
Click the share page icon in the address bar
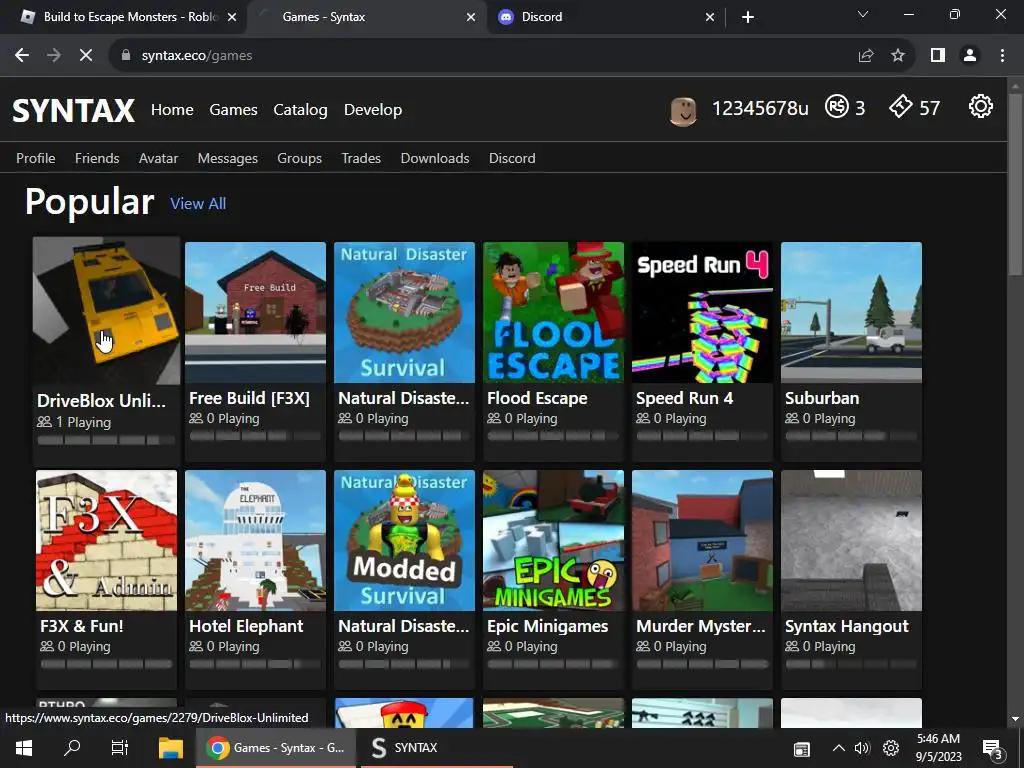pyautogui.click(x=866, y=56)
